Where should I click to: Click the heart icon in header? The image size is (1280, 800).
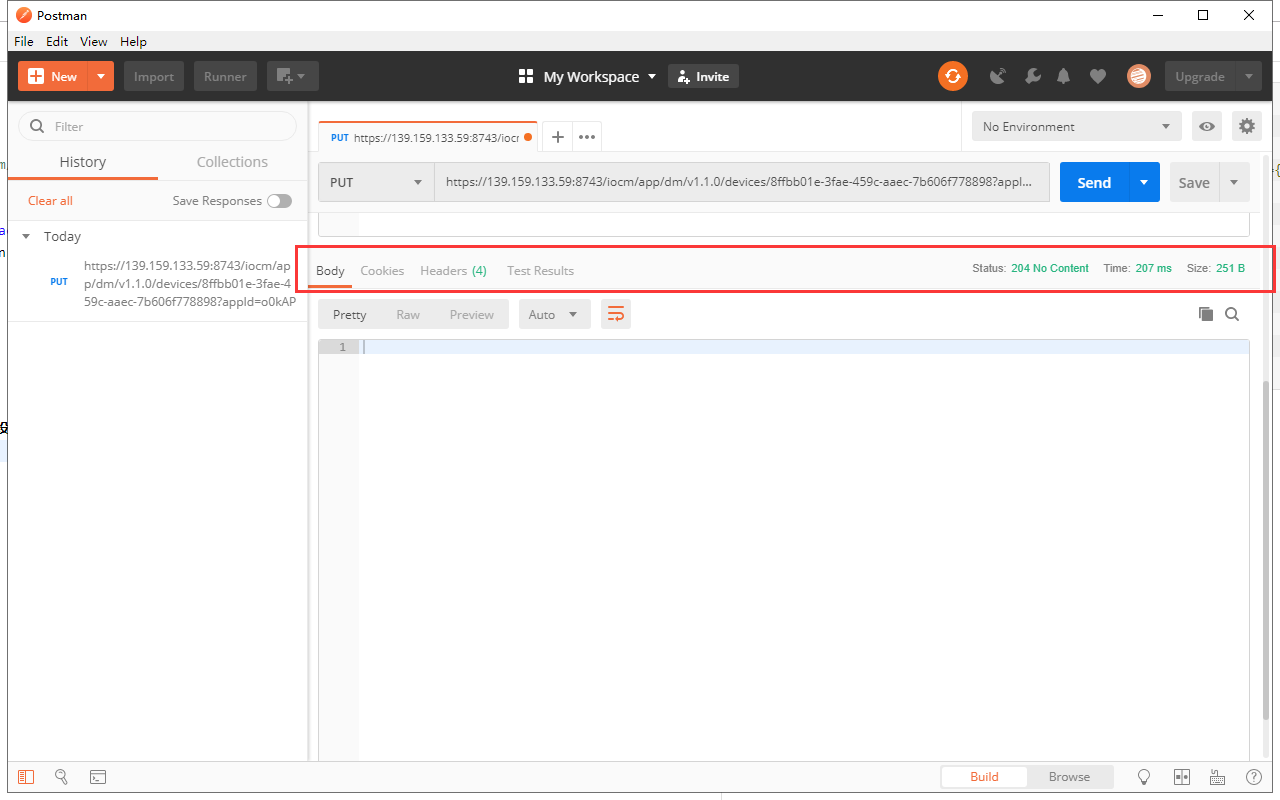click(1098, 76)
